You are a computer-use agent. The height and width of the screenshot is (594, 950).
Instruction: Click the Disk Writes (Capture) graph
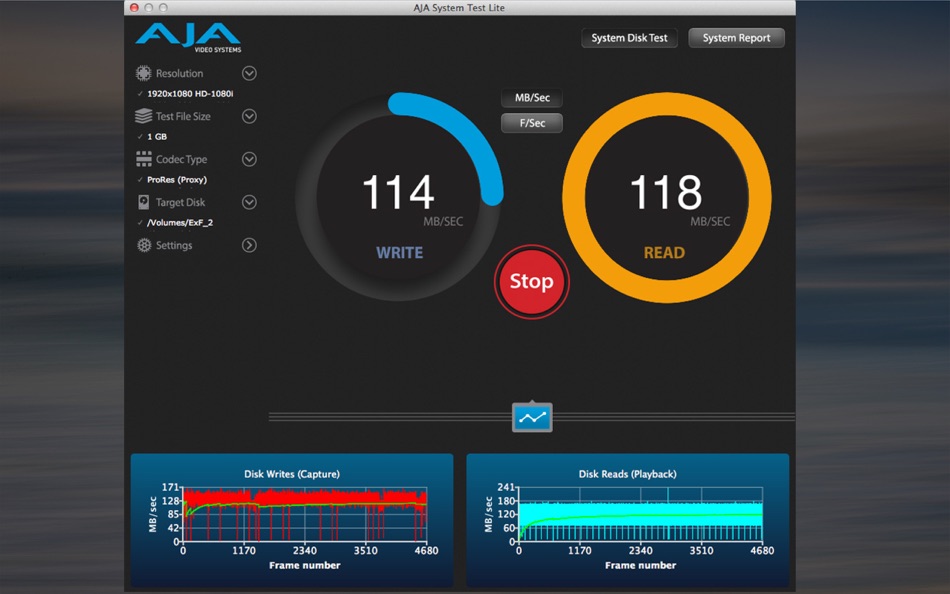point(292,520)
